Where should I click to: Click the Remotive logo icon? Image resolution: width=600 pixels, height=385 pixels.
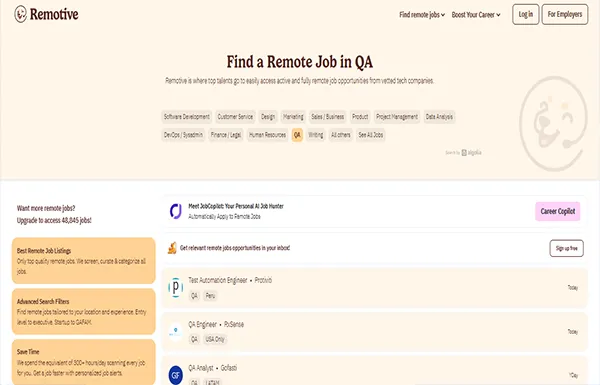click(x=21, y=14)
